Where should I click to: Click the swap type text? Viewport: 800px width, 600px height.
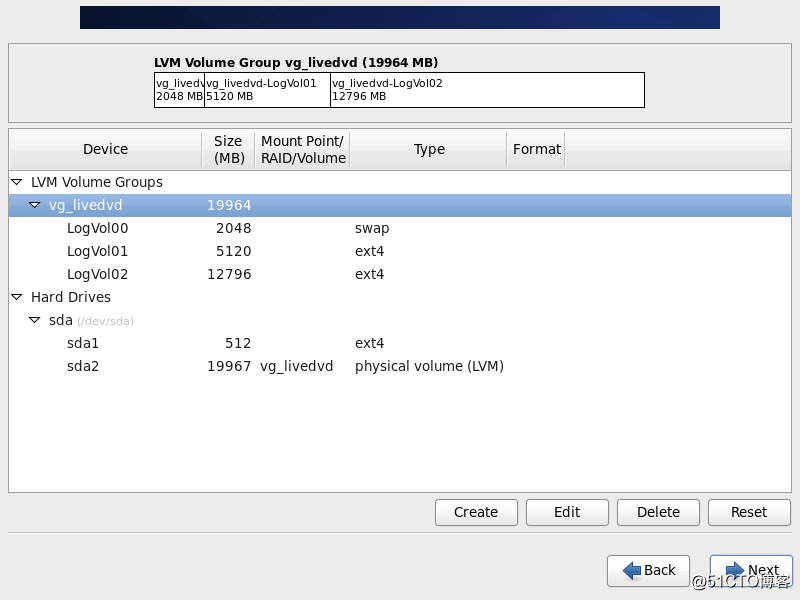(372, 229)
